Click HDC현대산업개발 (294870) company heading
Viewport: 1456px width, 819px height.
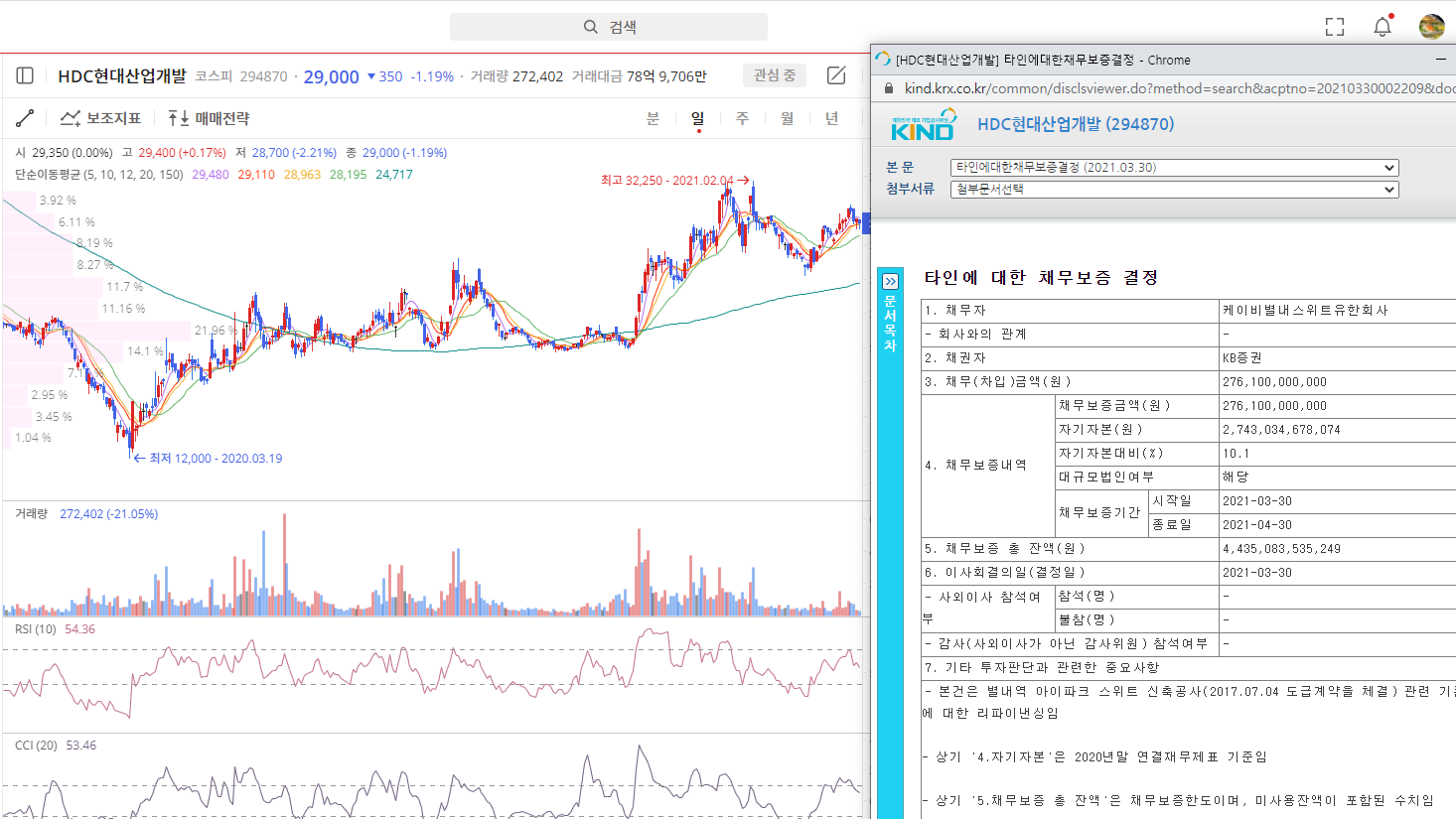click(1076, 124)
